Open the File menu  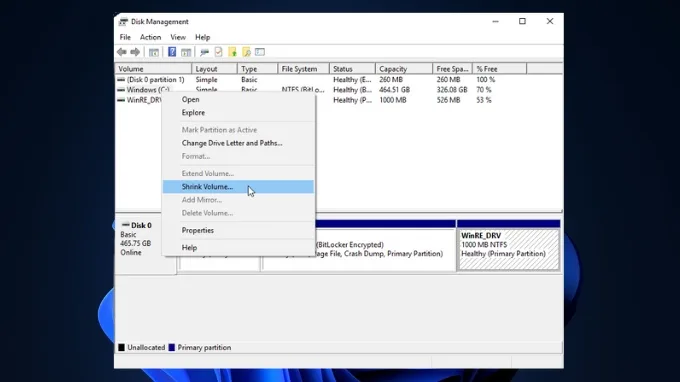[125, 37]
